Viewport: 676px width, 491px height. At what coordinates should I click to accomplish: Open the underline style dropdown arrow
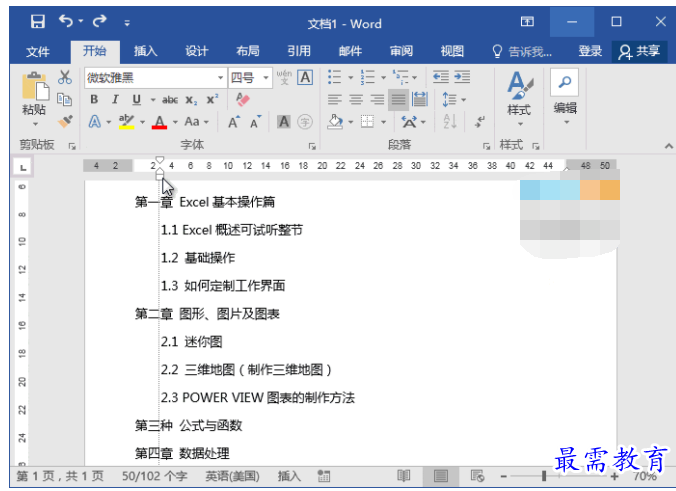click(x=153, y=100)
